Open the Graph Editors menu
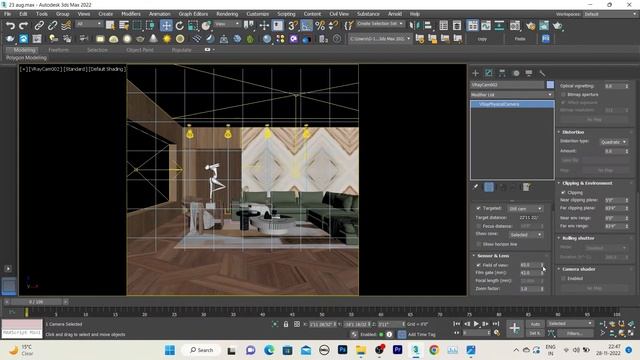Screen dimensions: 640x360 tap(193, 14)
